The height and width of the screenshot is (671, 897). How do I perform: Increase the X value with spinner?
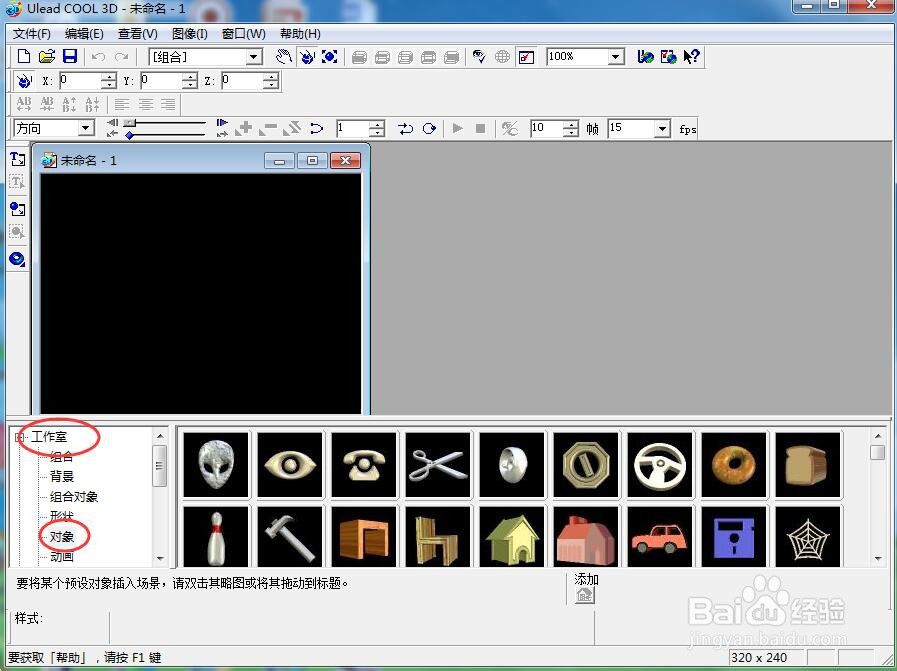[109, 77]
